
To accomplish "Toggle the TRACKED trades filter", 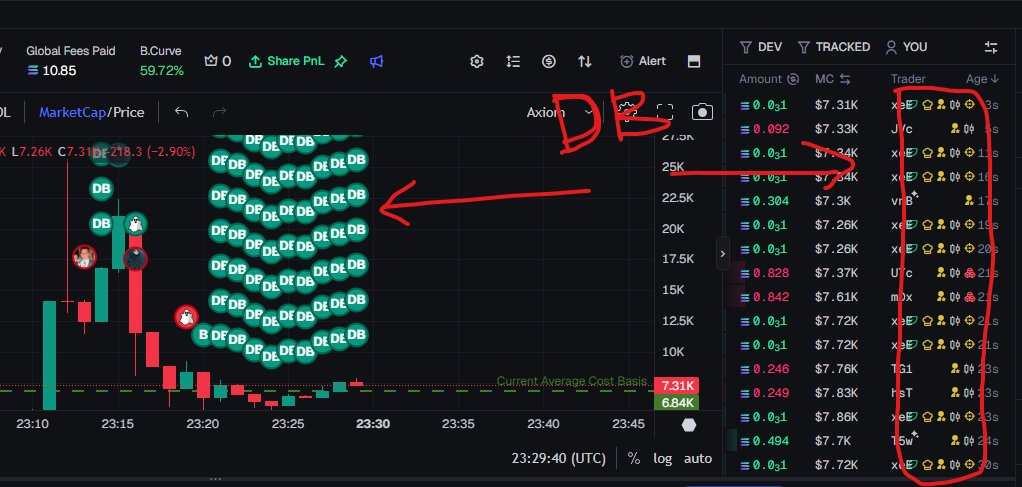I will point(834,47).
